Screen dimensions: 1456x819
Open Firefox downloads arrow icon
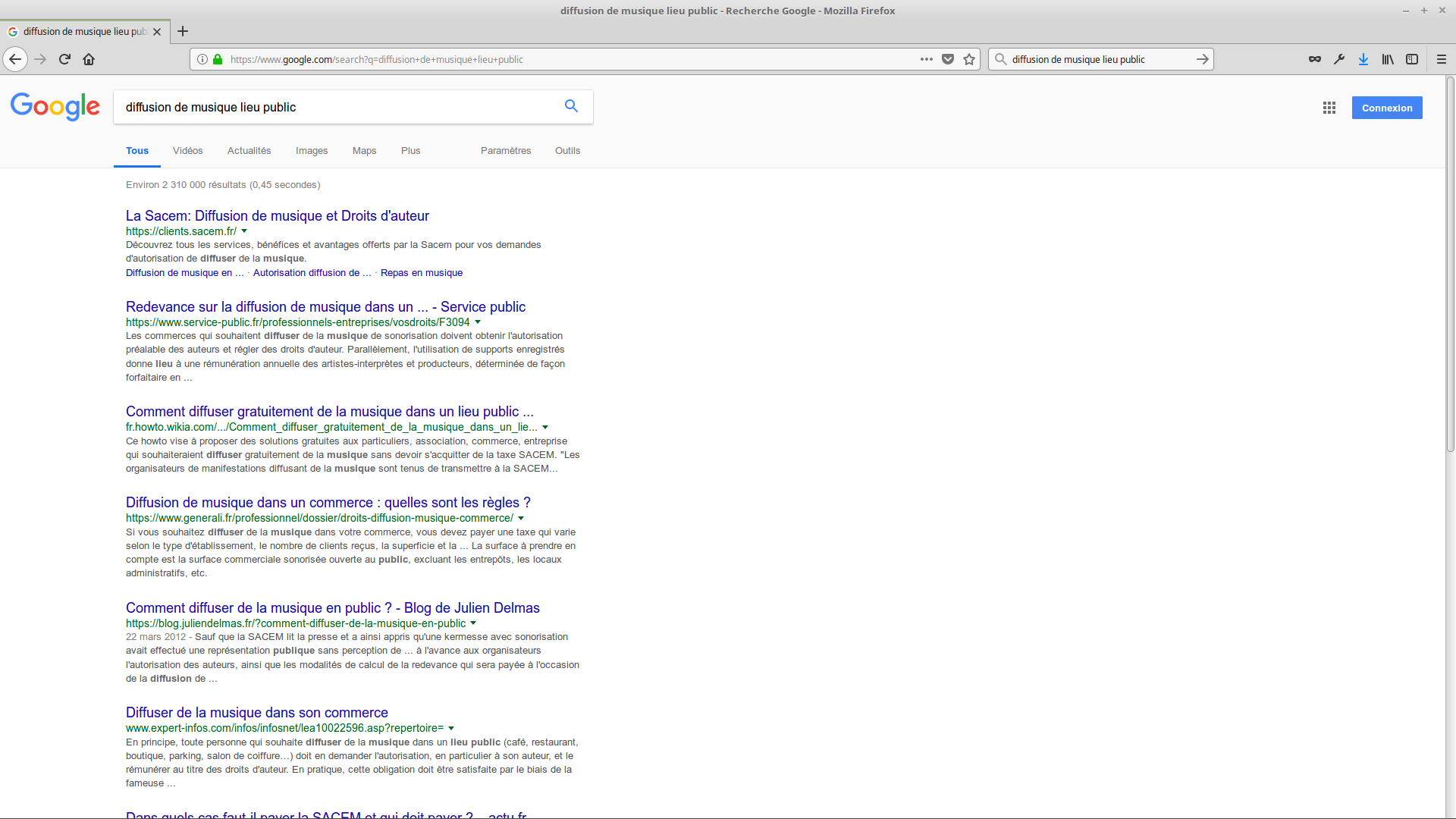pos(1363,59)
